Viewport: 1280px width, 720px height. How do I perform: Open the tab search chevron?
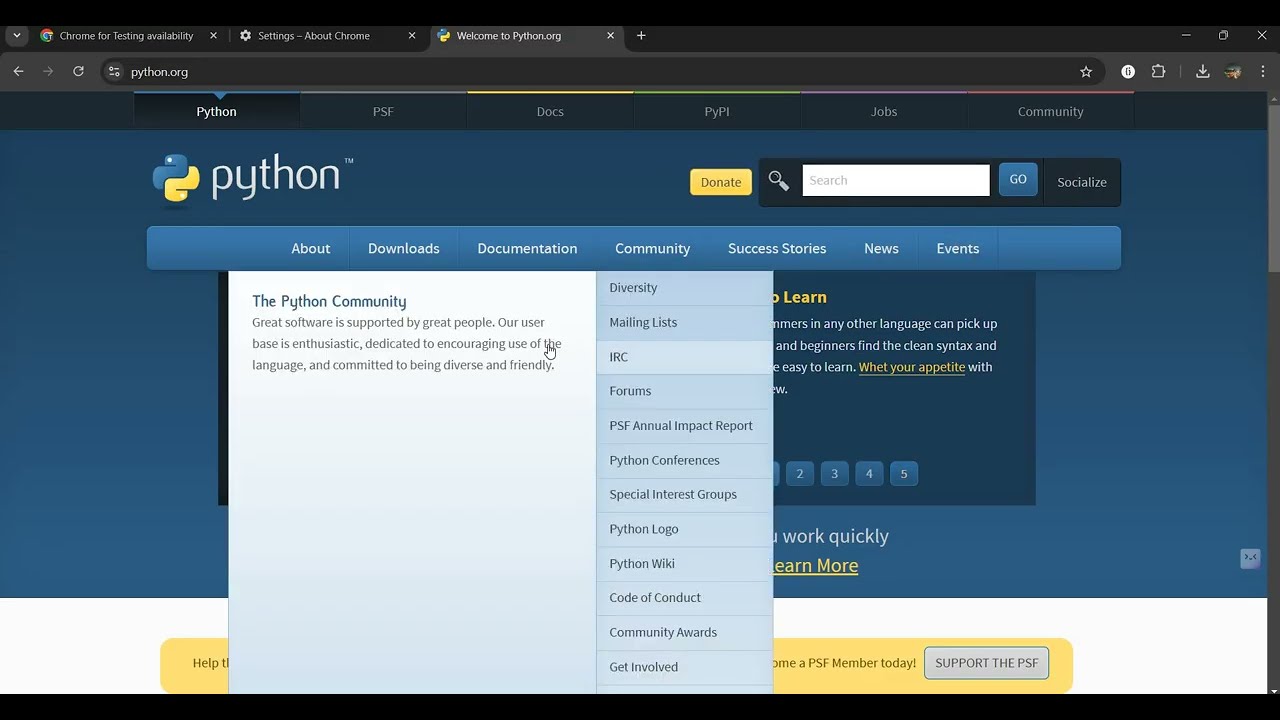point(17,35)
